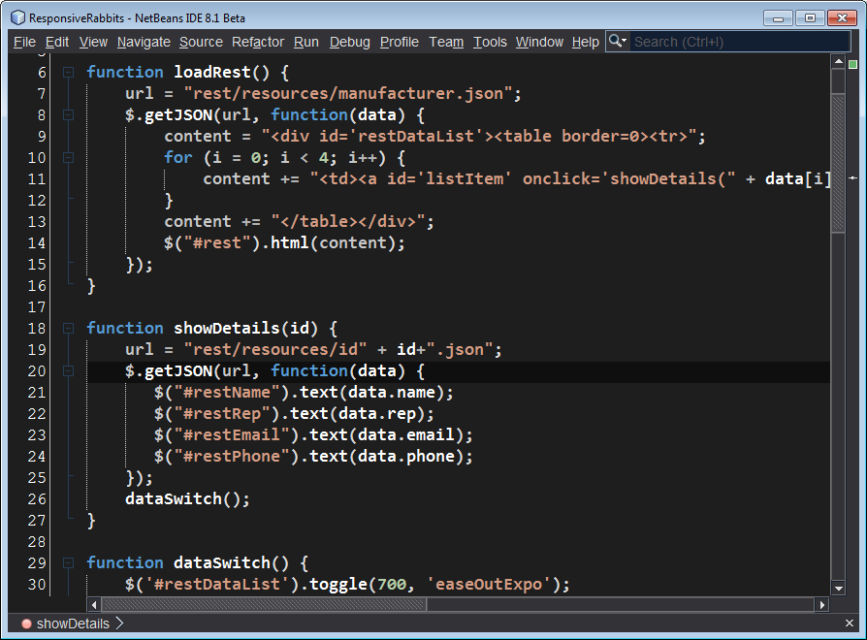Click the up arrow of vertical scrollbar
This screenshot has width=867, height=640.
coord(838,63)
